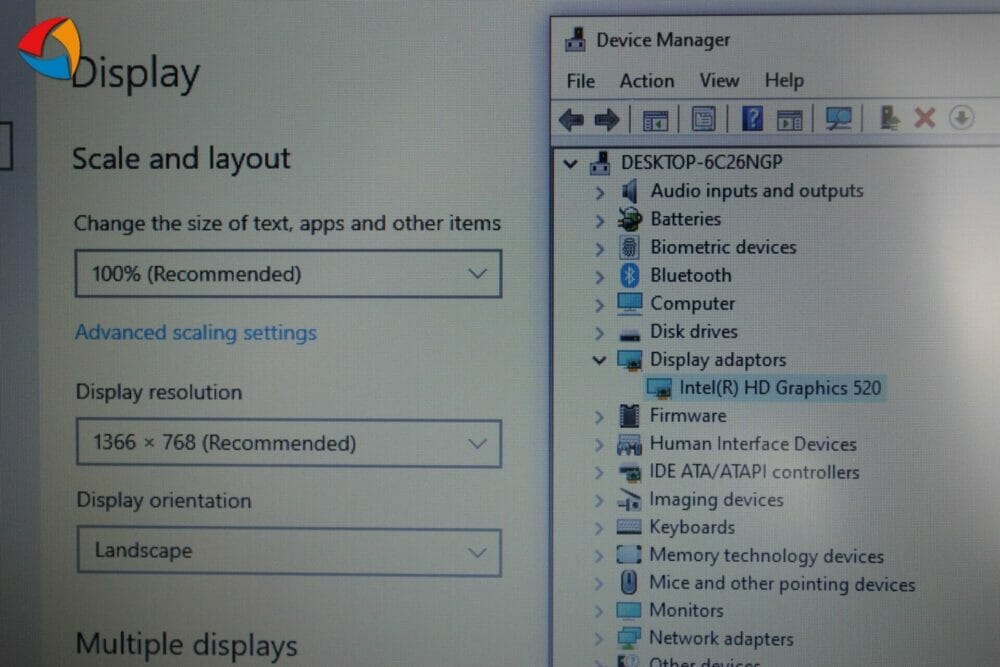Click the Properties toolbar icon

point(703,119)
